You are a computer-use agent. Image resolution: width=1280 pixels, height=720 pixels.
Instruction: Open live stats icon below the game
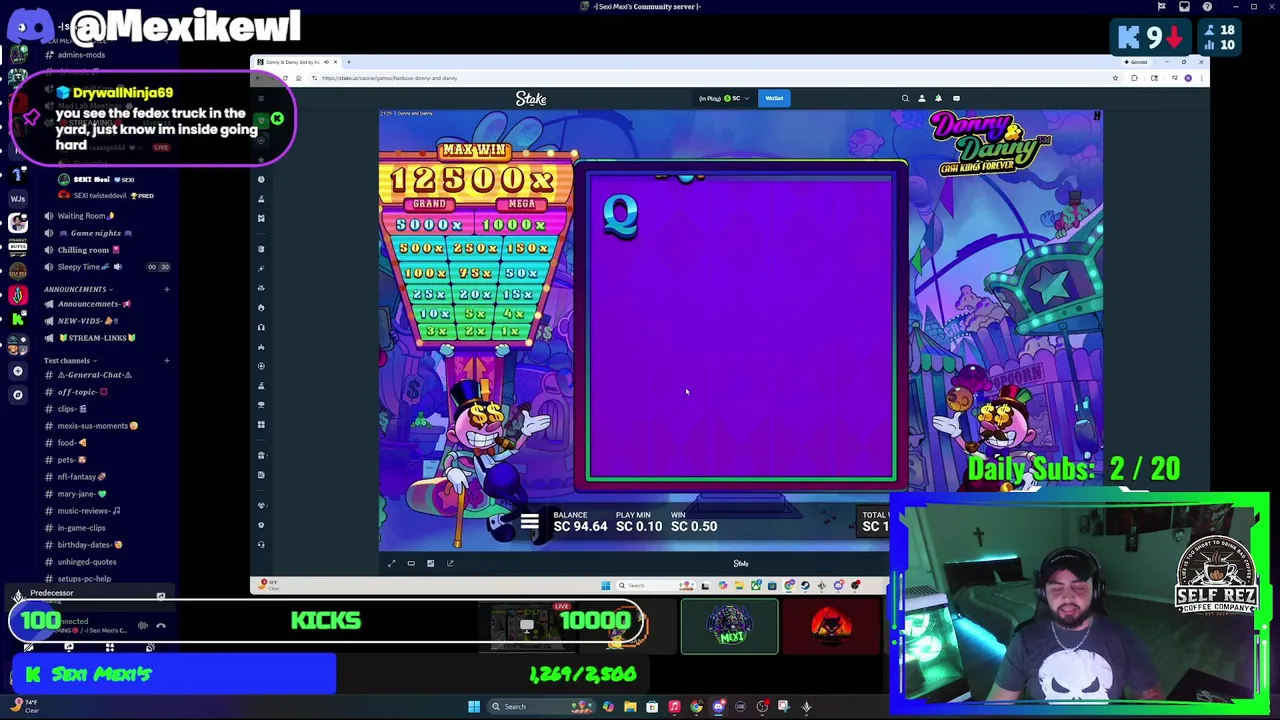click(x=431, y=563)
